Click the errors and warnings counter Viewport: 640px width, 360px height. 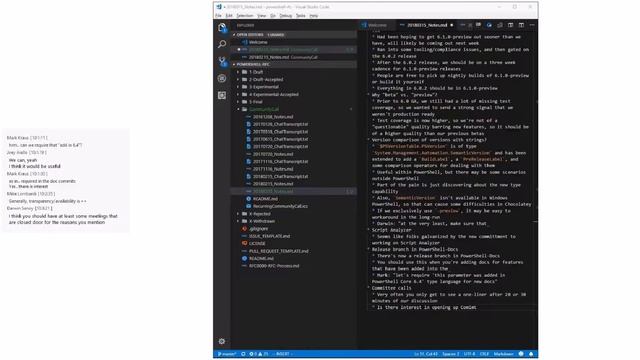pyautogui.click(x=259, y=354)
